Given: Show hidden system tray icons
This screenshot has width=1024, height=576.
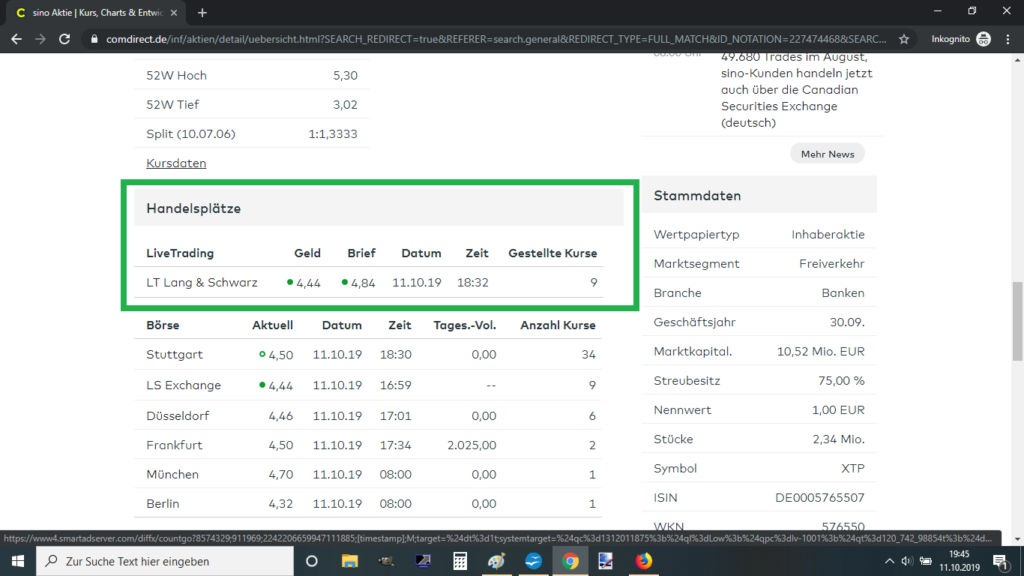Looking at the screenshot, I should (889, 561).
